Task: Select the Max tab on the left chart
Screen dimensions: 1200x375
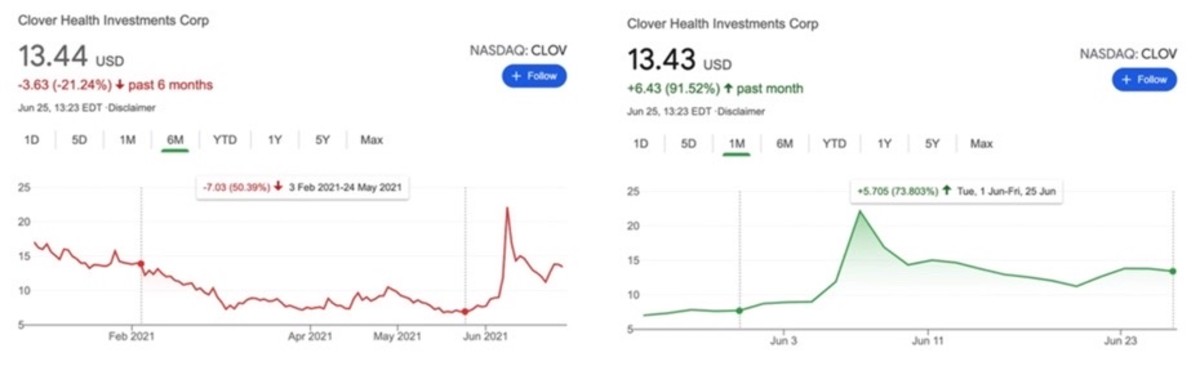Action: [371, 140]
